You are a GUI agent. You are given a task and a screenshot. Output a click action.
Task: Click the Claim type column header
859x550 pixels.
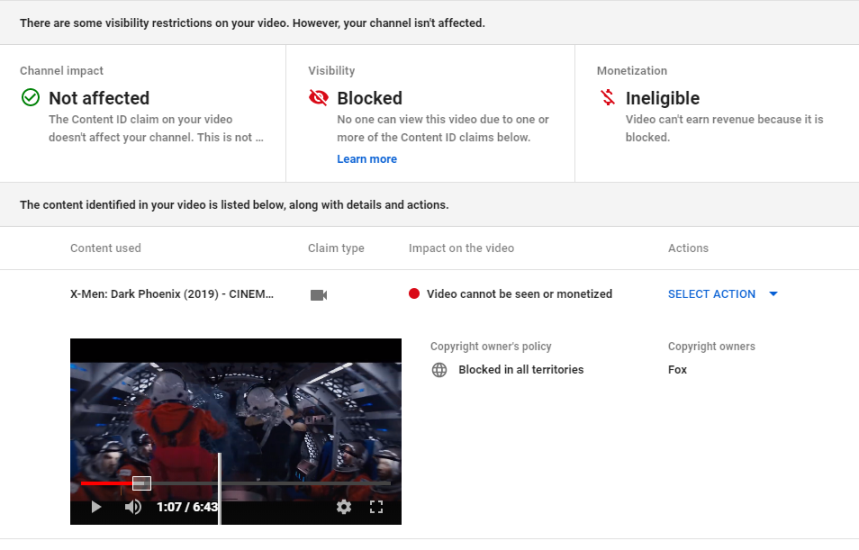tap(336, 248)
